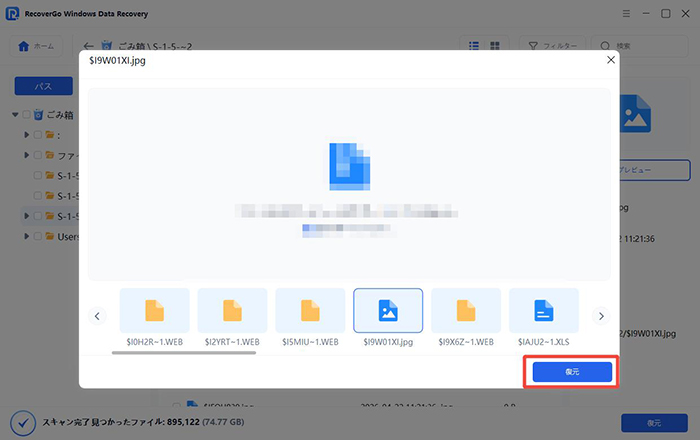Click the thumbnail strip horizontal scrollbar
The width and height of the screenshot is (700, 440).
click(184, 353)
